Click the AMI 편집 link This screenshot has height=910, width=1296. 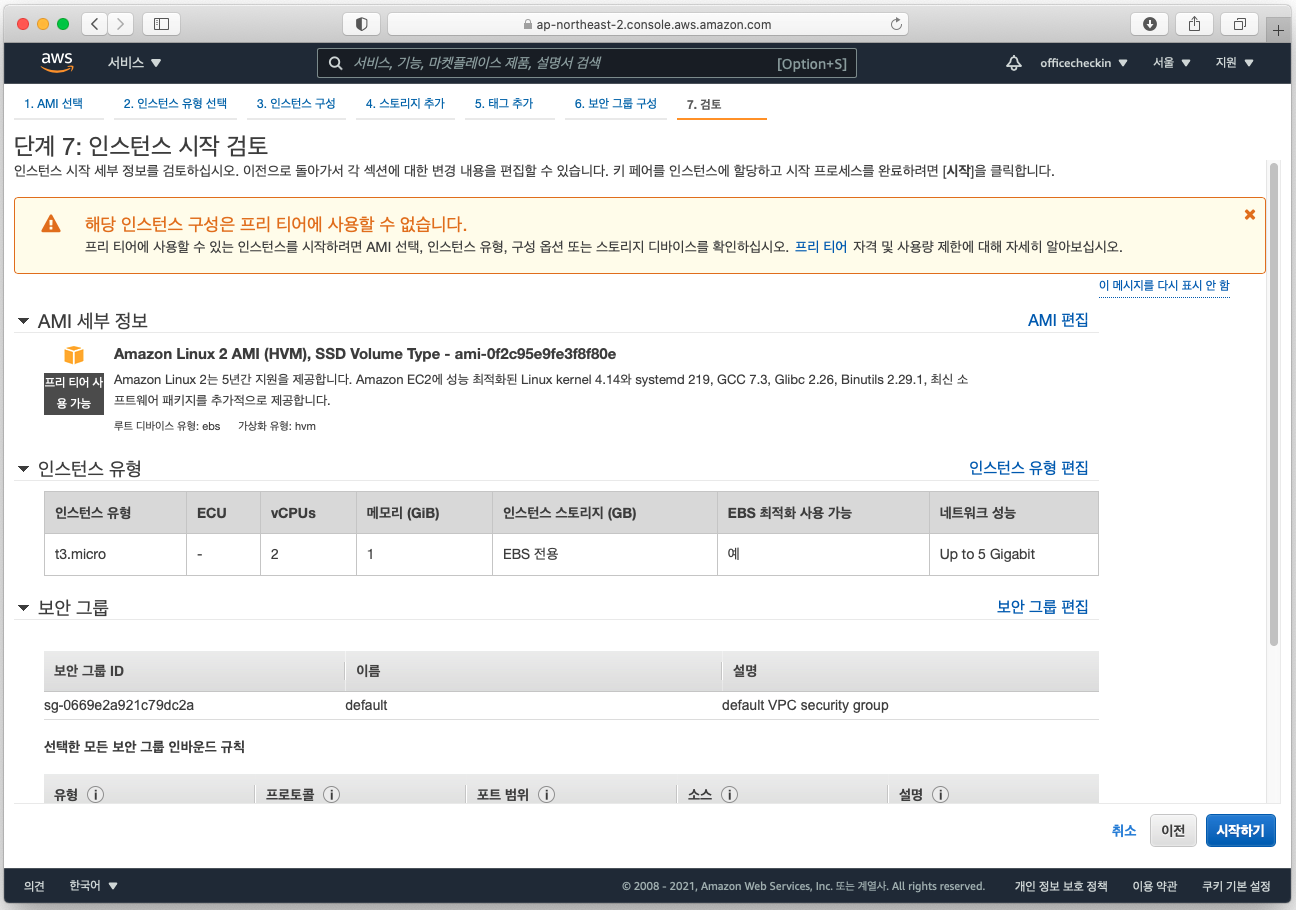(x=1058, y=320)
